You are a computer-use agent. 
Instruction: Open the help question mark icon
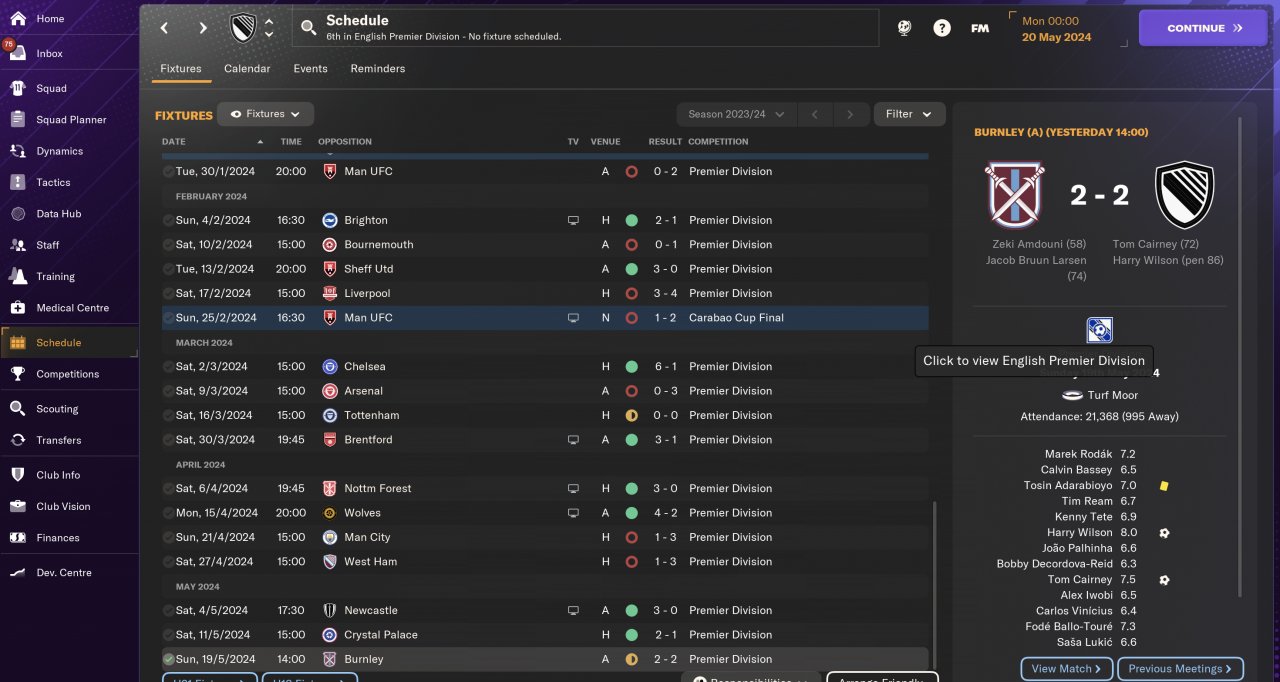click(x=942, y=28)
